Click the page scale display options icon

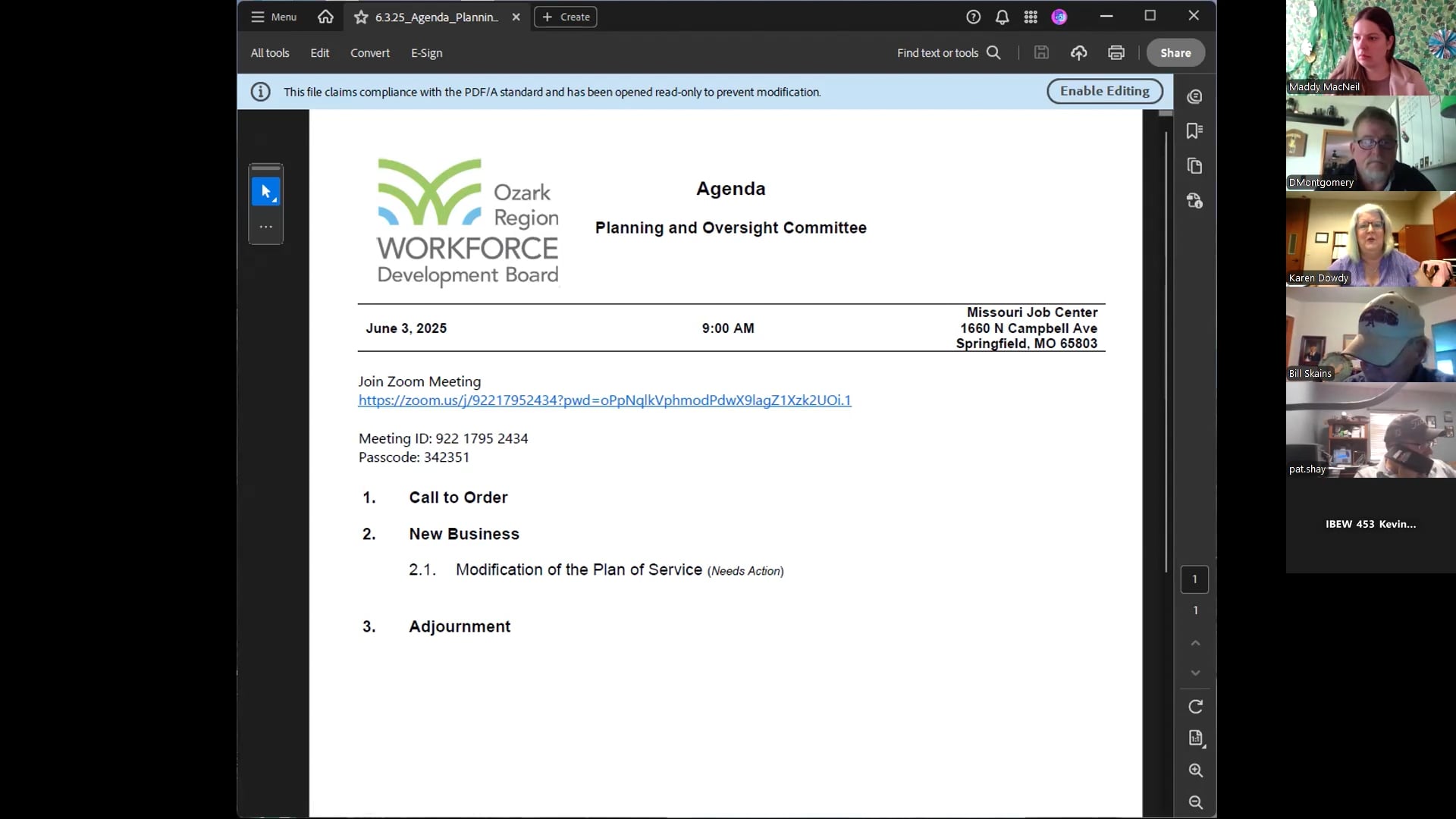[x=1196, y=738]
